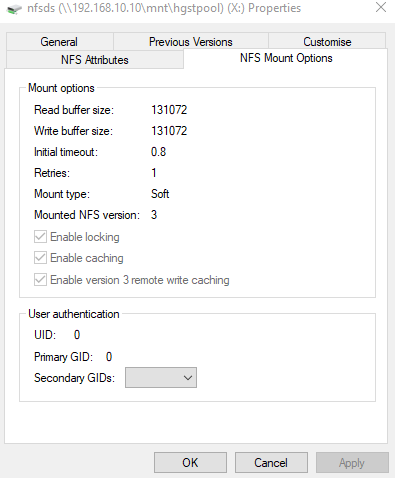Close the Properties dialog with X
395x478 pixels.
[x=381, y=7]
